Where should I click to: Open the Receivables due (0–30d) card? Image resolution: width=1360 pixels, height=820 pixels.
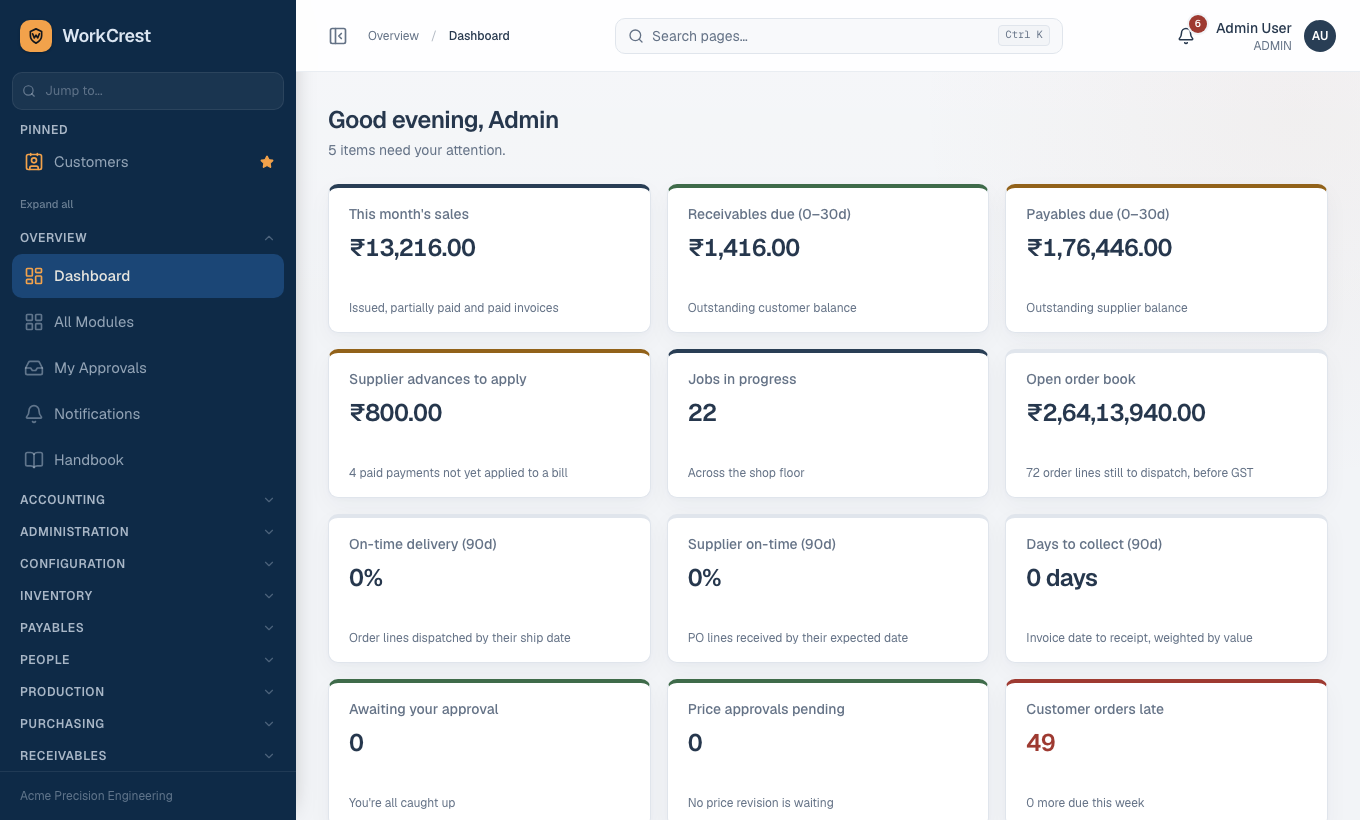(828, 258)
